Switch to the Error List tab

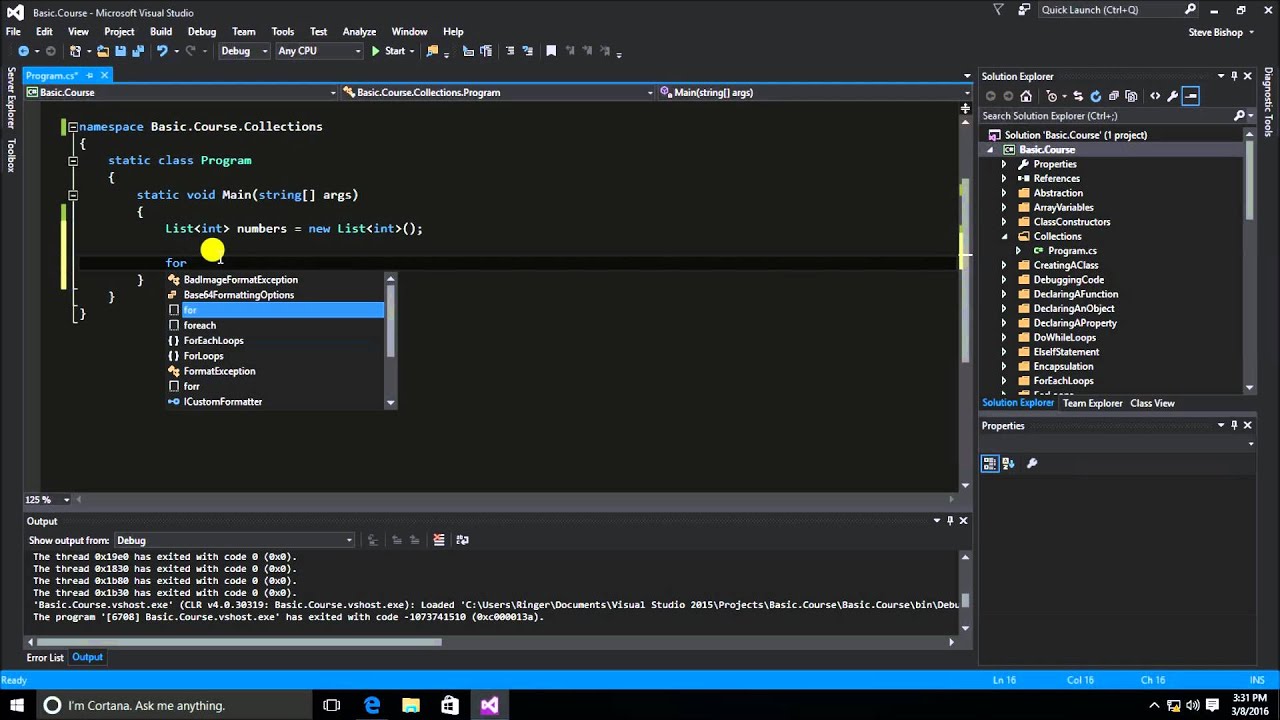pos(45,657)
